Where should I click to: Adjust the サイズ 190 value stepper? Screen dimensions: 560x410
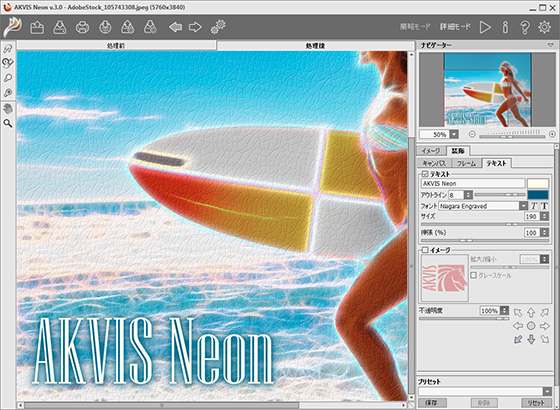tap(544, 216)
